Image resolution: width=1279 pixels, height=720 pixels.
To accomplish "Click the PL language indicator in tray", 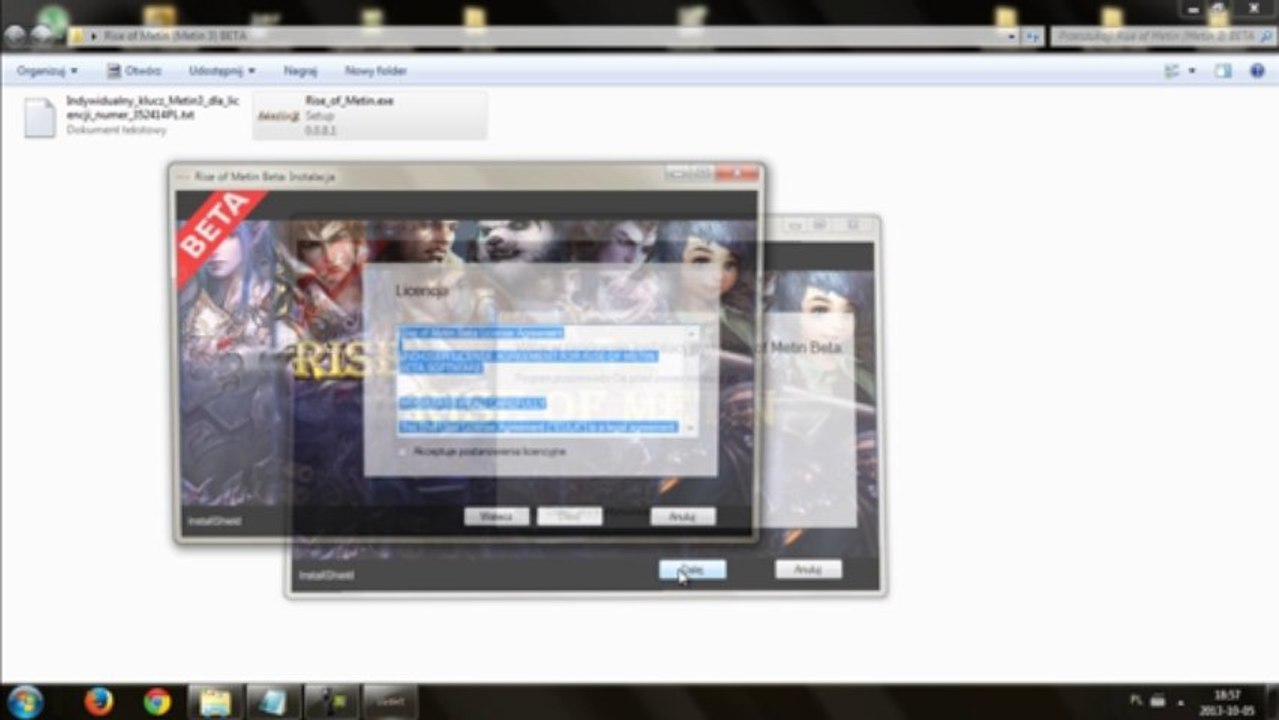I will (x=1137, y=700).
